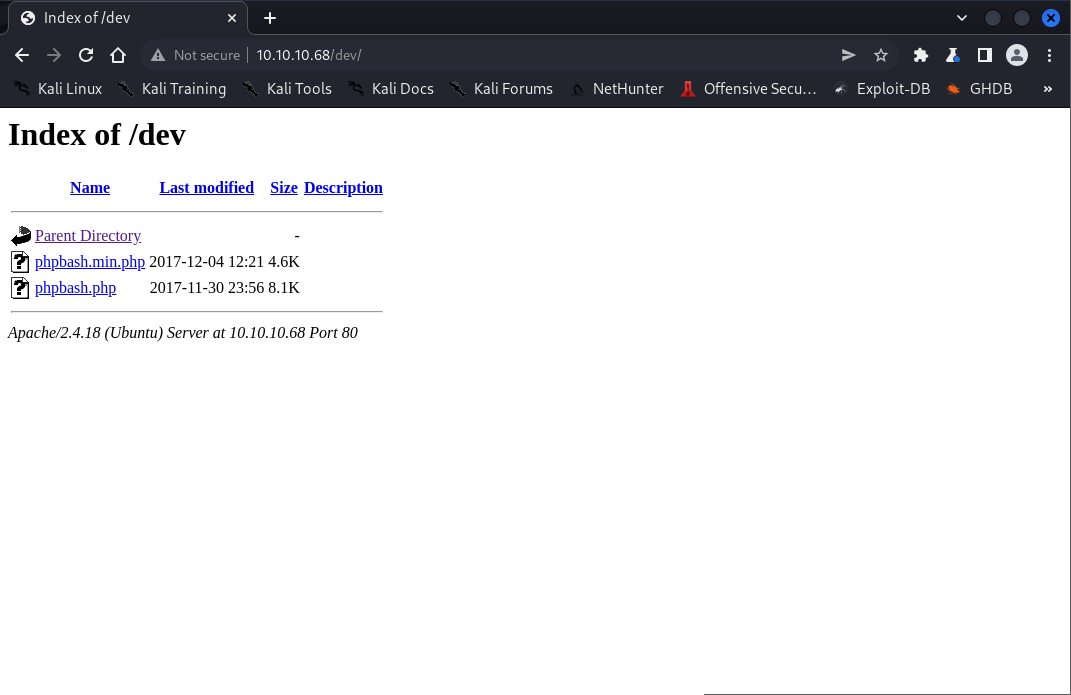
Task: Sort listing by Last modified
Action: click(x=206, y=187)
